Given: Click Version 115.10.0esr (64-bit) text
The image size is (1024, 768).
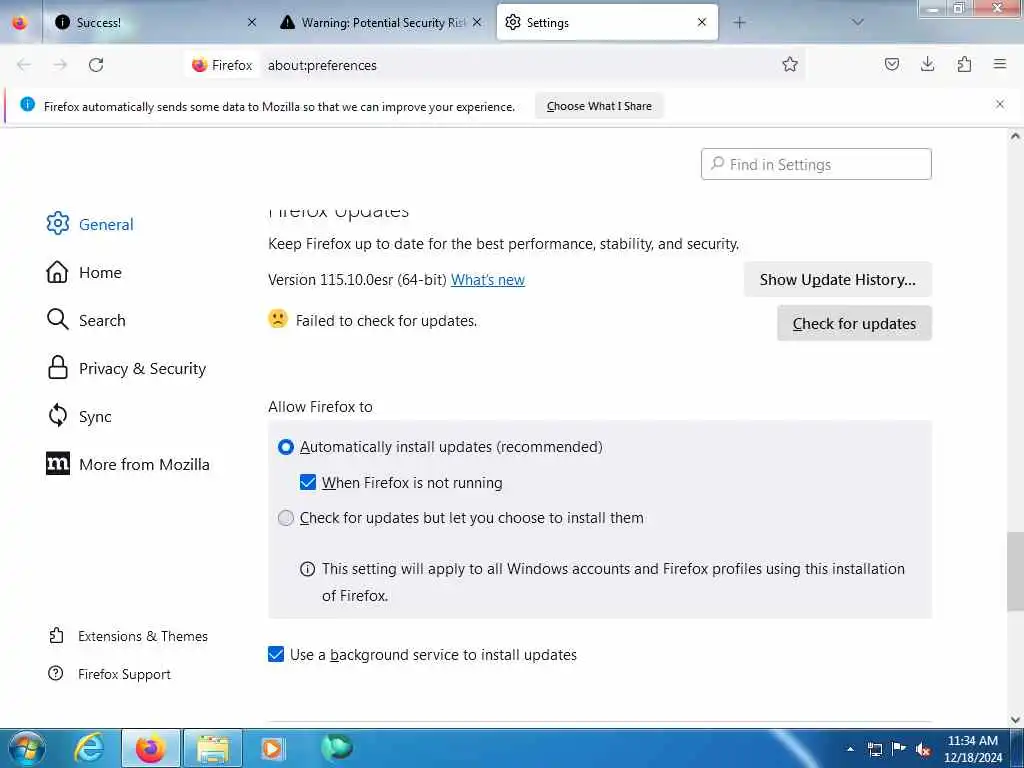Looking at the screenshot, I should pos(357,280).
